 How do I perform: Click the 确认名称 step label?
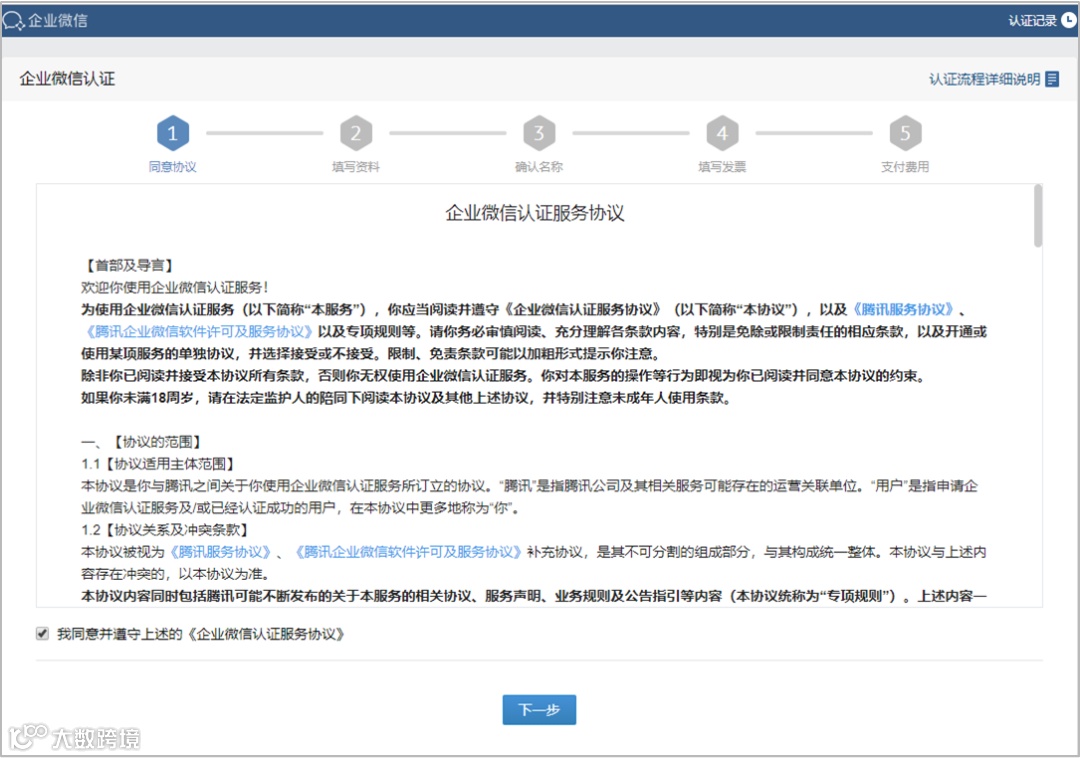[x=539, y=167]
